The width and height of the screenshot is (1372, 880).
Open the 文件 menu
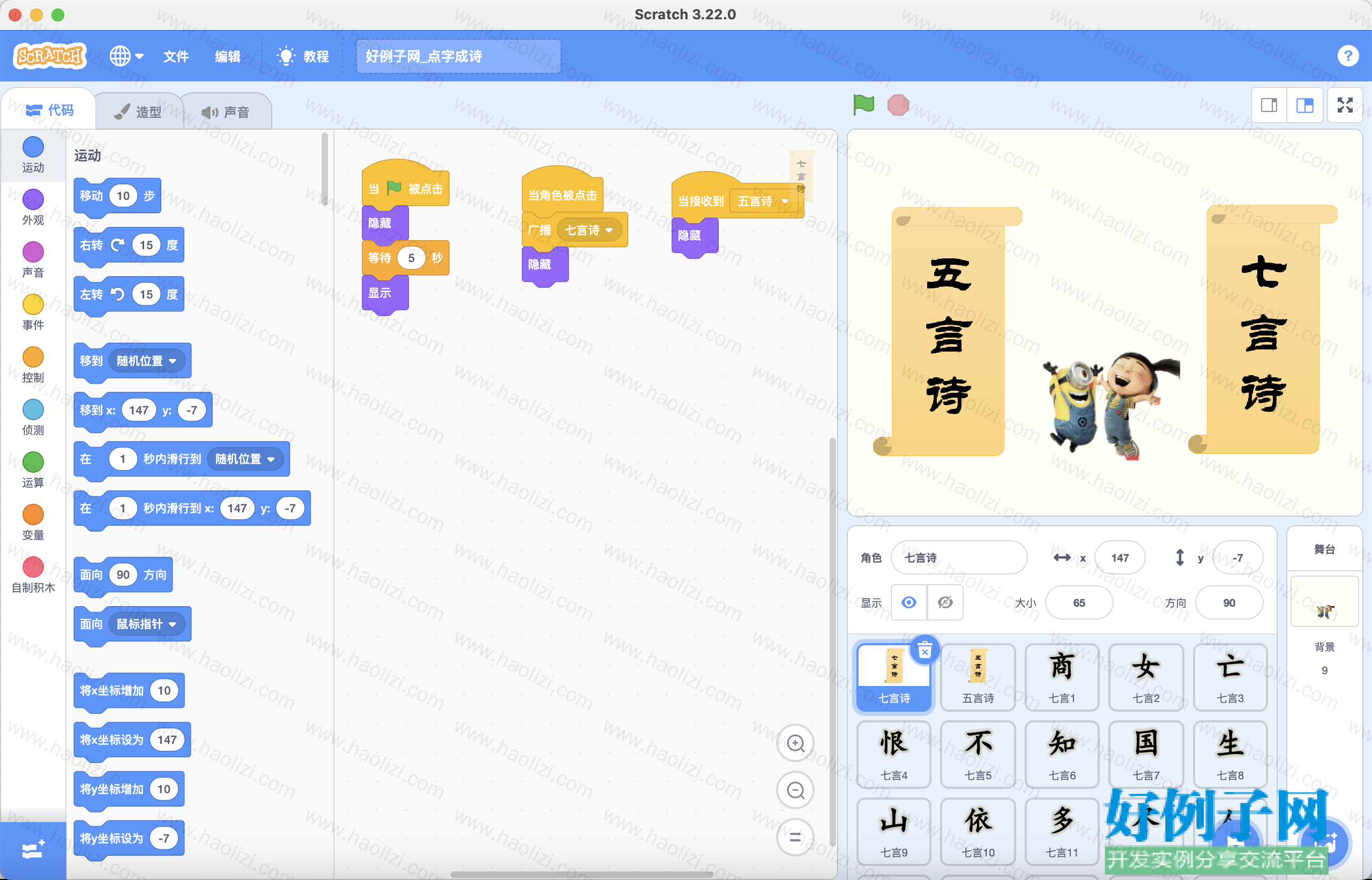176,56
